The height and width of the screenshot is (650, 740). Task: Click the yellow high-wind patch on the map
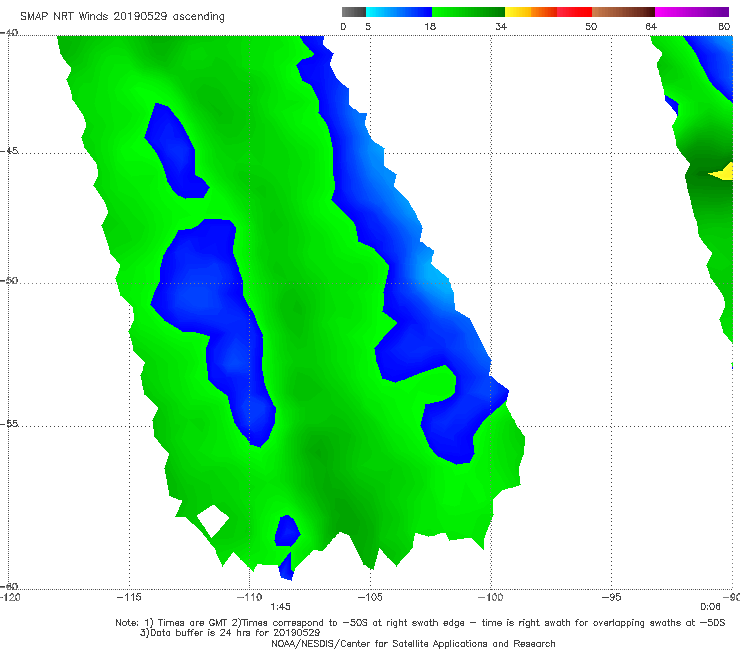click(x=723, y=172)
